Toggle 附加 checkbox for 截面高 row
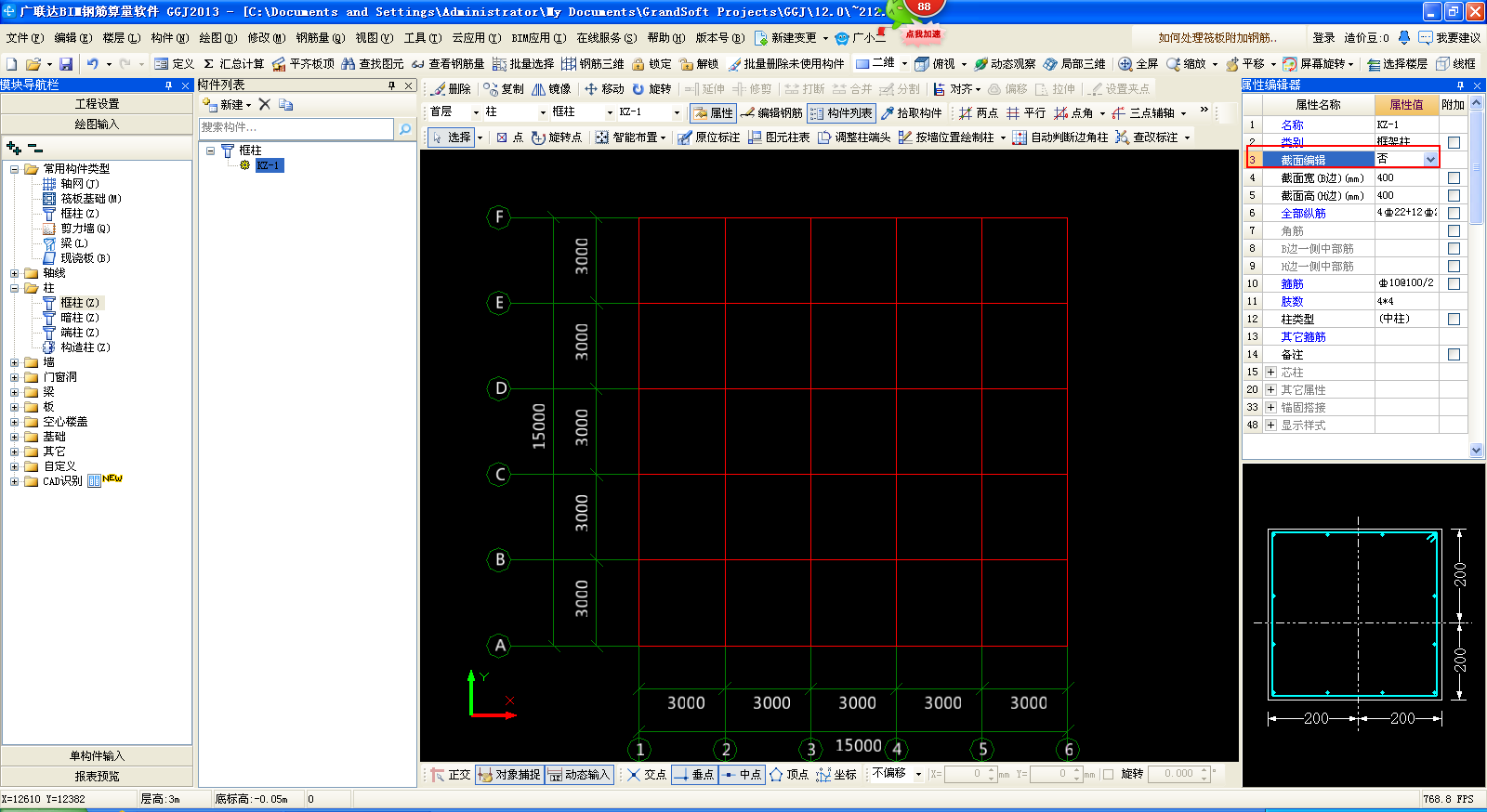Viewport: 1487px width, 812px height. (x=1454, y=195)
